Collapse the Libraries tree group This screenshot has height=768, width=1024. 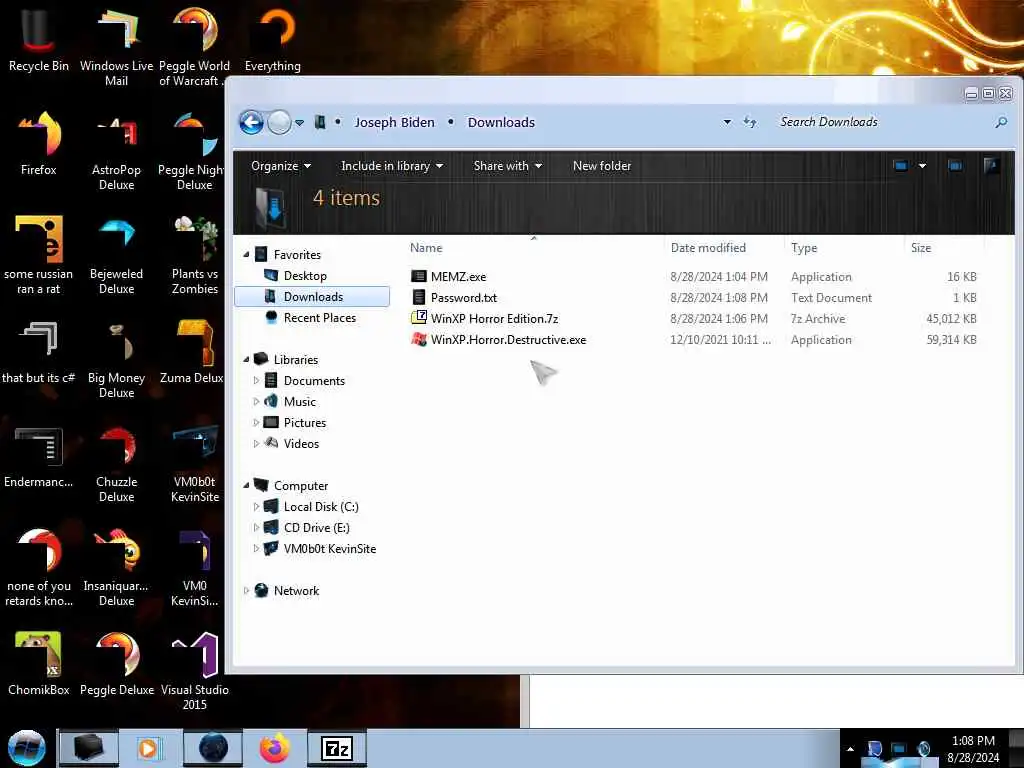(246, 360)
